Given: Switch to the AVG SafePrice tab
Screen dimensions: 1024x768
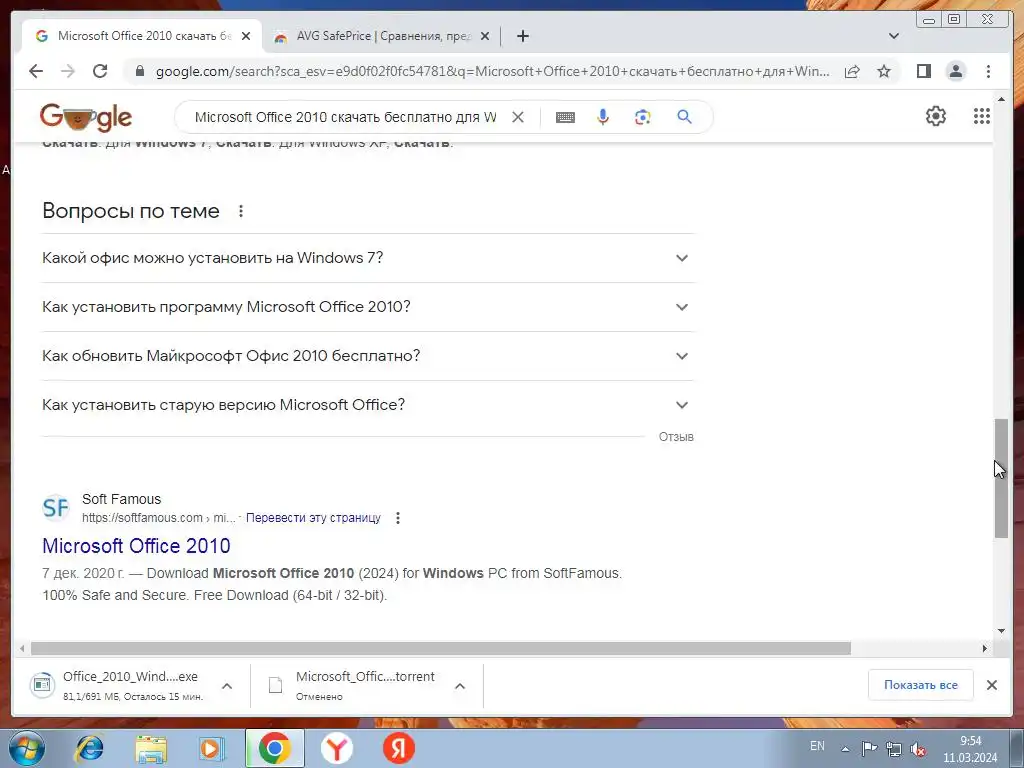Looking at the screenshot, I should click(381, 36).
